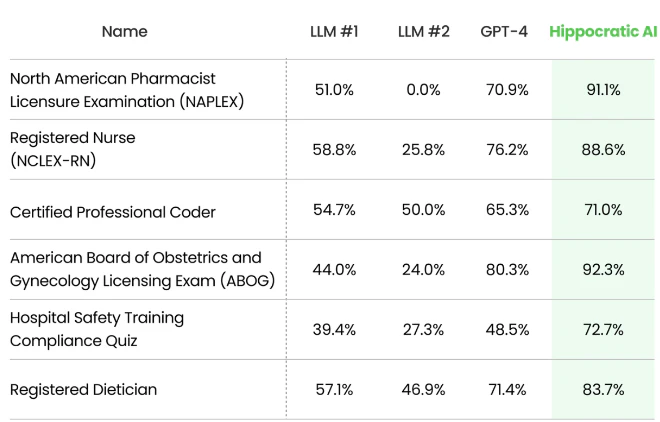Click the 24.0% LLM #2 ABOG value
The width and height of the screenshot is (660, 422).
423,270
